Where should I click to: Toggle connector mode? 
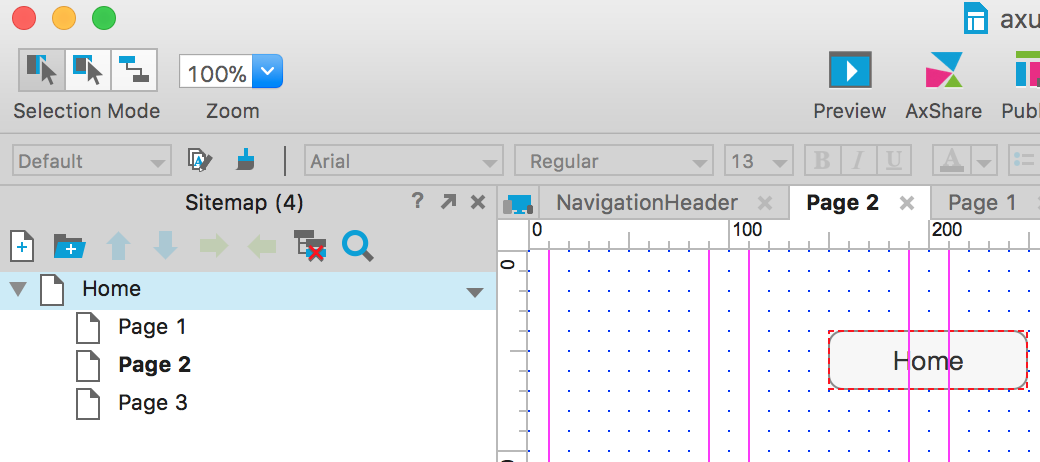[x=133, y=70]
